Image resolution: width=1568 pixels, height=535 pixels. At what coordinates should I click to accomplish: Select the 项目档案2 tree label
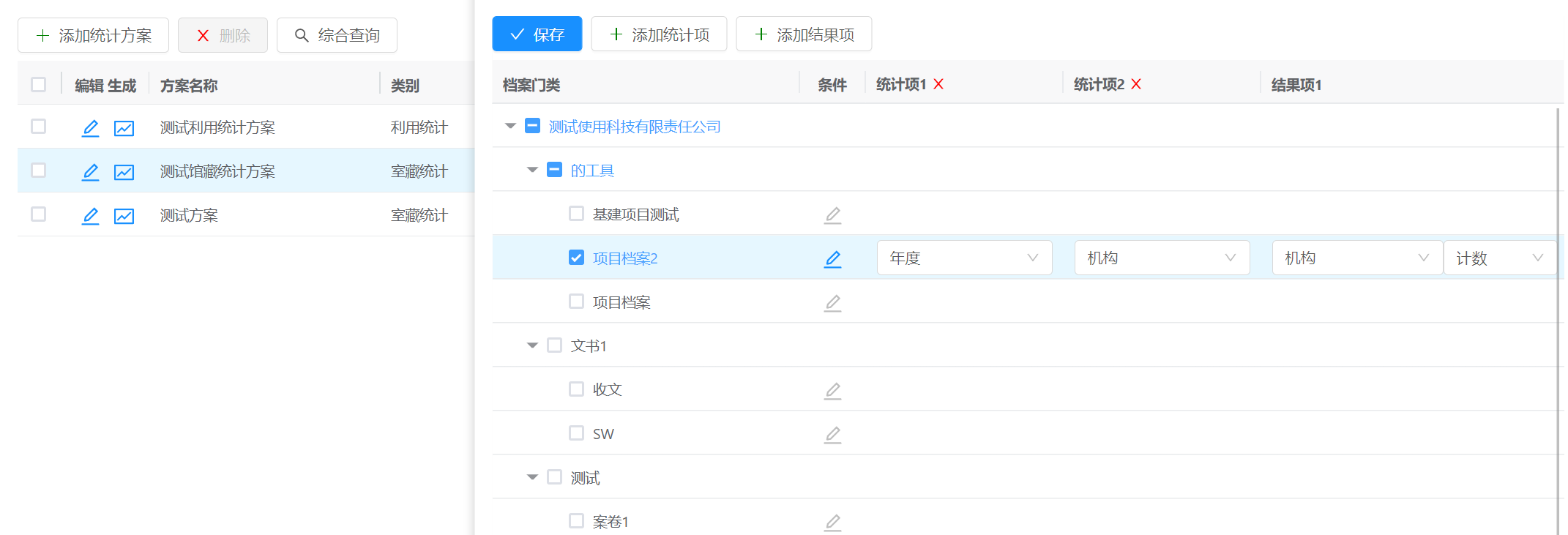coord(625,258)
